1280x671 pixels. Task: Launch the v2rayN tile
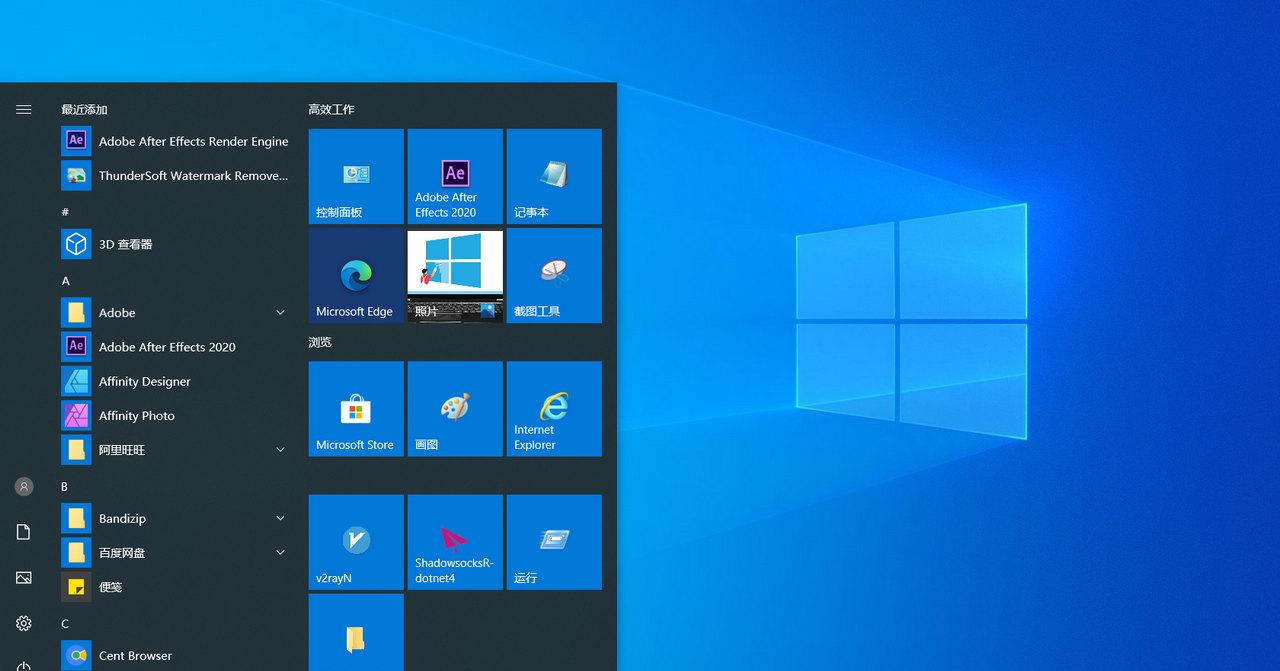(x=356, y=542)
